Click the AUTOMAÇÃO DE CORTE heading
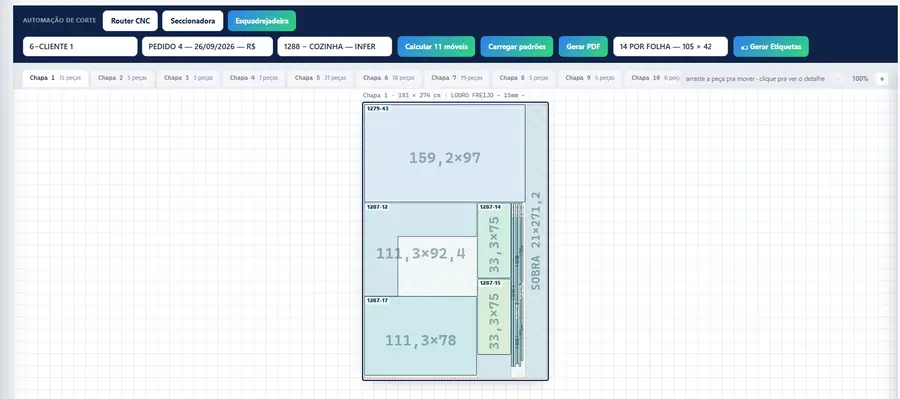The height and width of the screenshot is (399, 900). pyautogui.click(x=59, y=21)
